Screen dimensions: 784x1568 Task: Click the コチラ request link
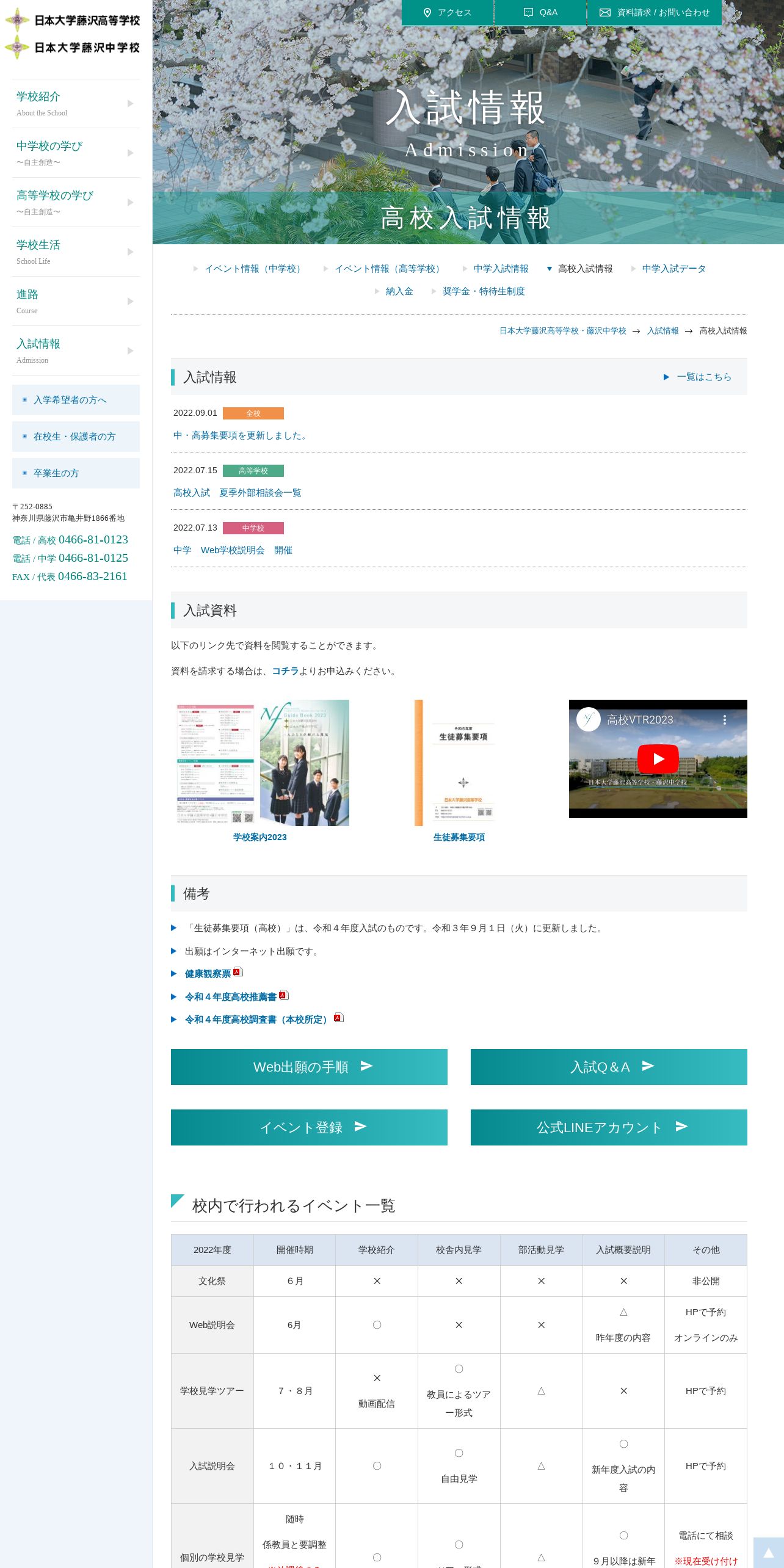click(285, 671)
